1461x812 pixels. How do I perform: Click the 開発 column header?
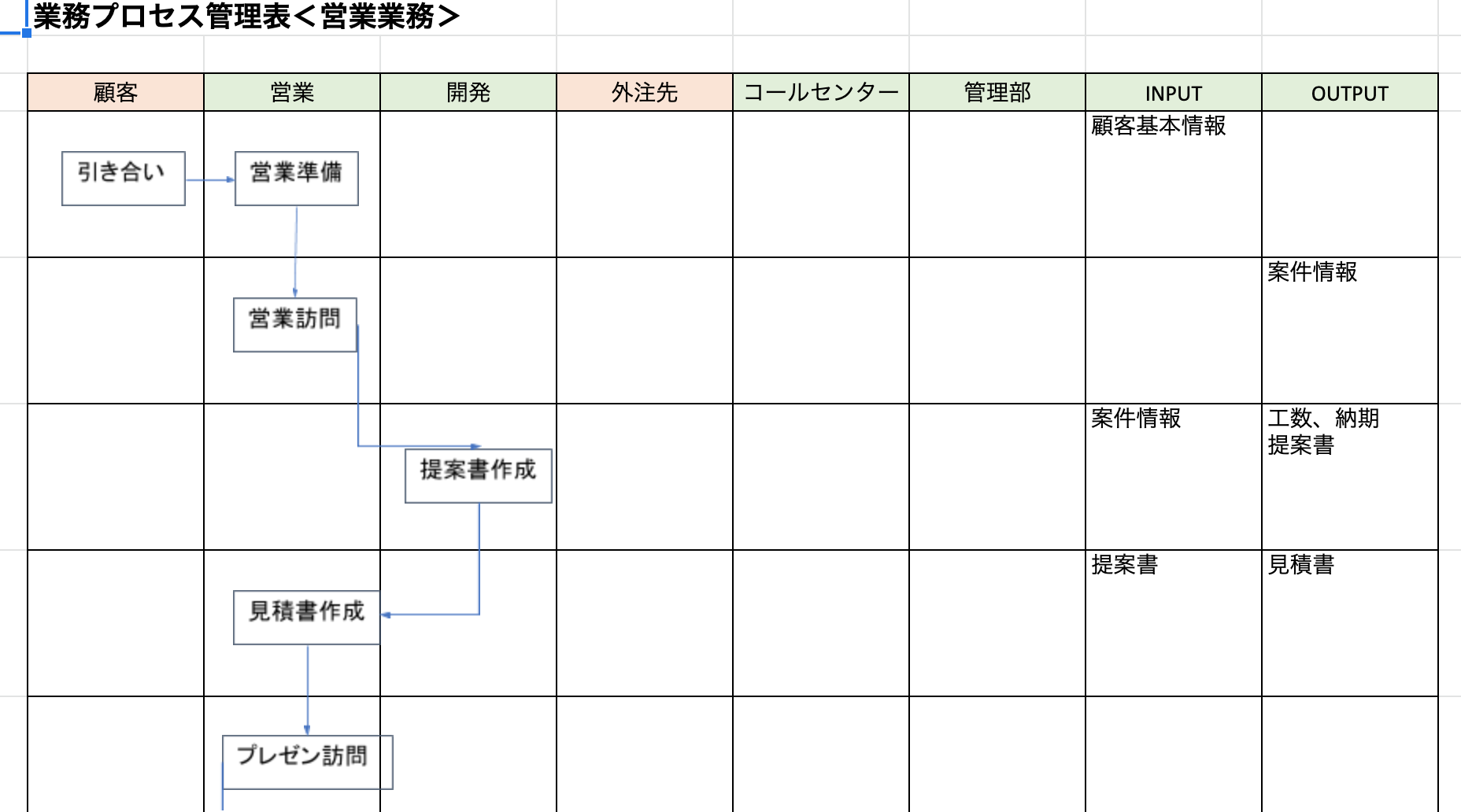tap(468, 93)
